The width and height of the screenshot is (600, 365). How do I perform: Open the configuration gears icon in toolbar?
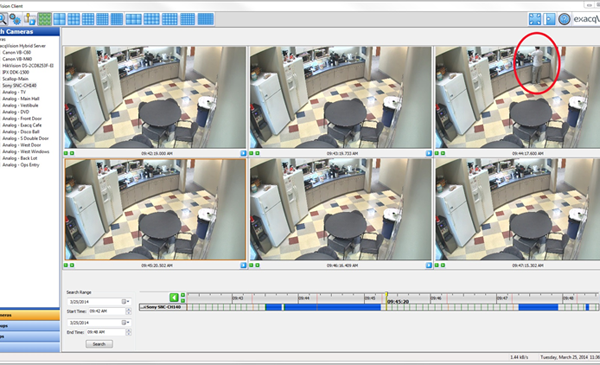coord(15,19)
